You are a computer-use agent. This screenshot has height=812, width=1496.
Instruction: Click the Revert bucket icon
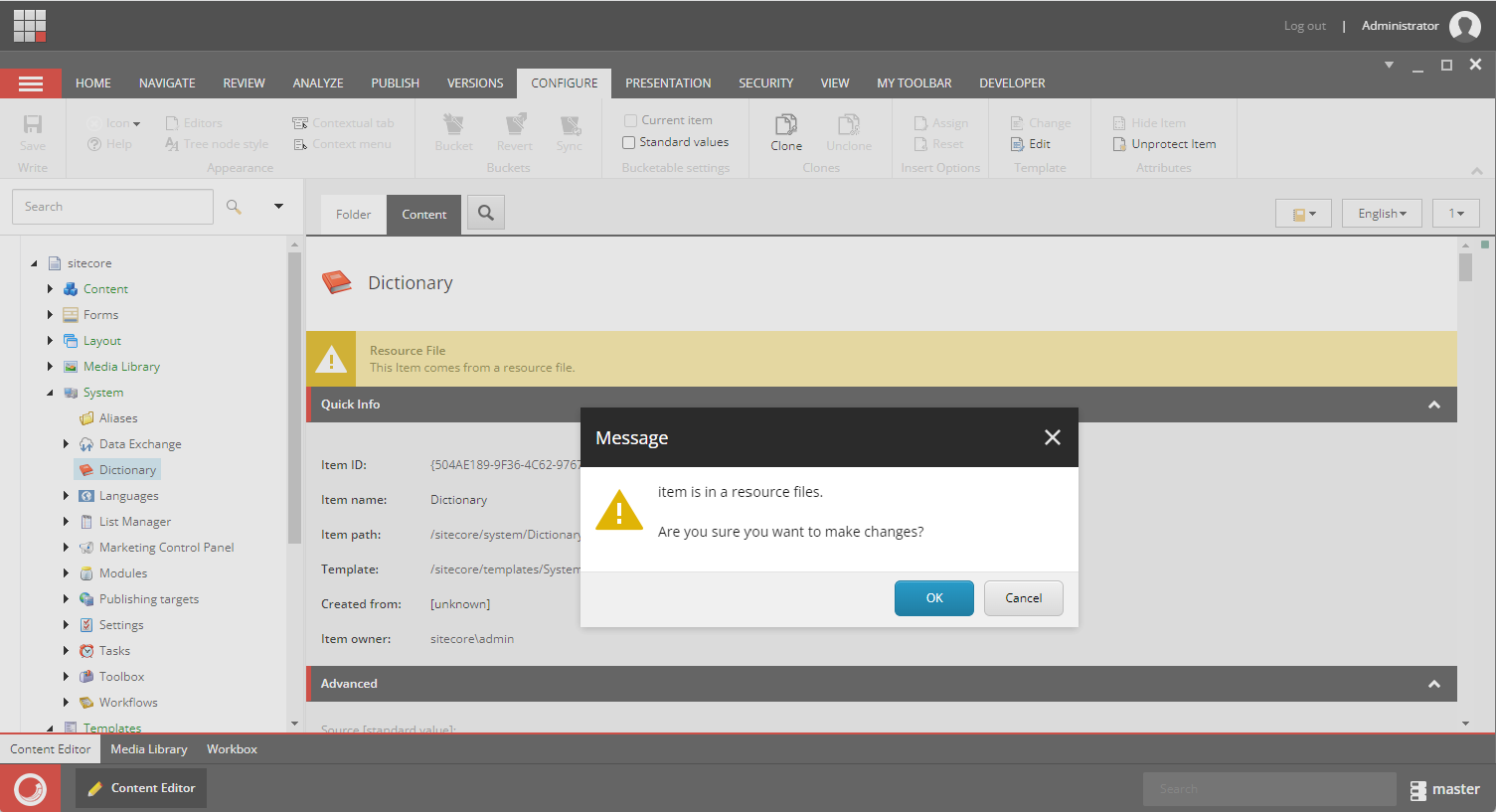pyautogui.click(x=516, y=124)
